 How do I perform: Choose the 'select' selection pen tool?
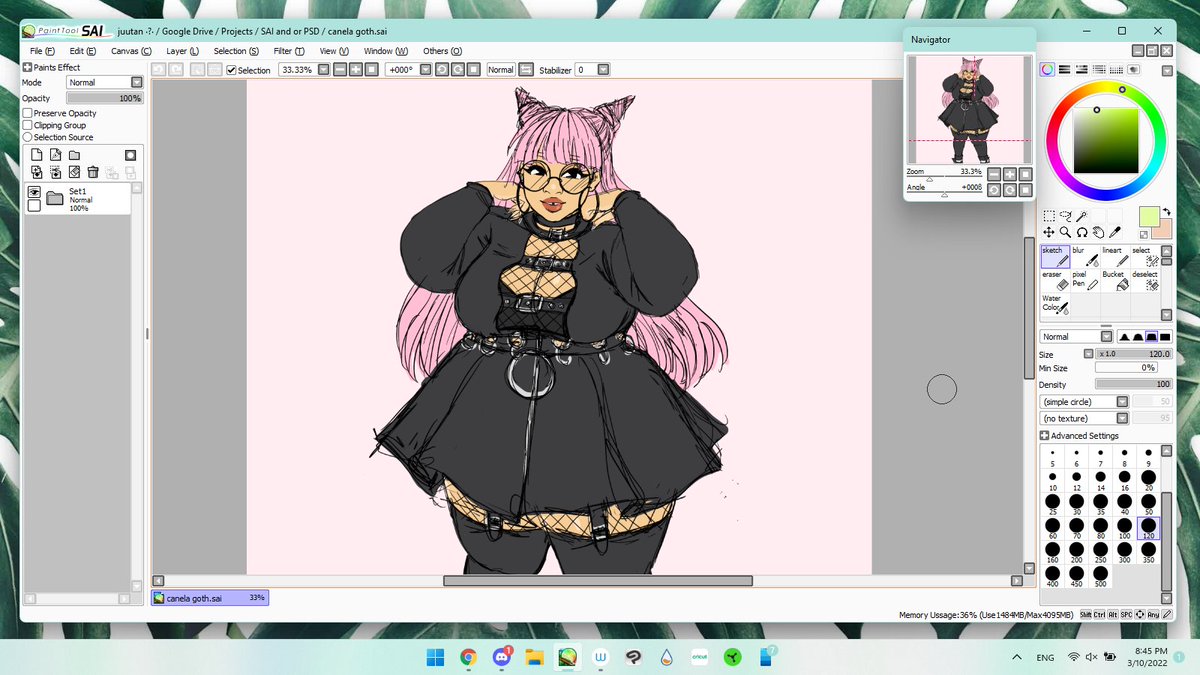(x=1145, y=256)
